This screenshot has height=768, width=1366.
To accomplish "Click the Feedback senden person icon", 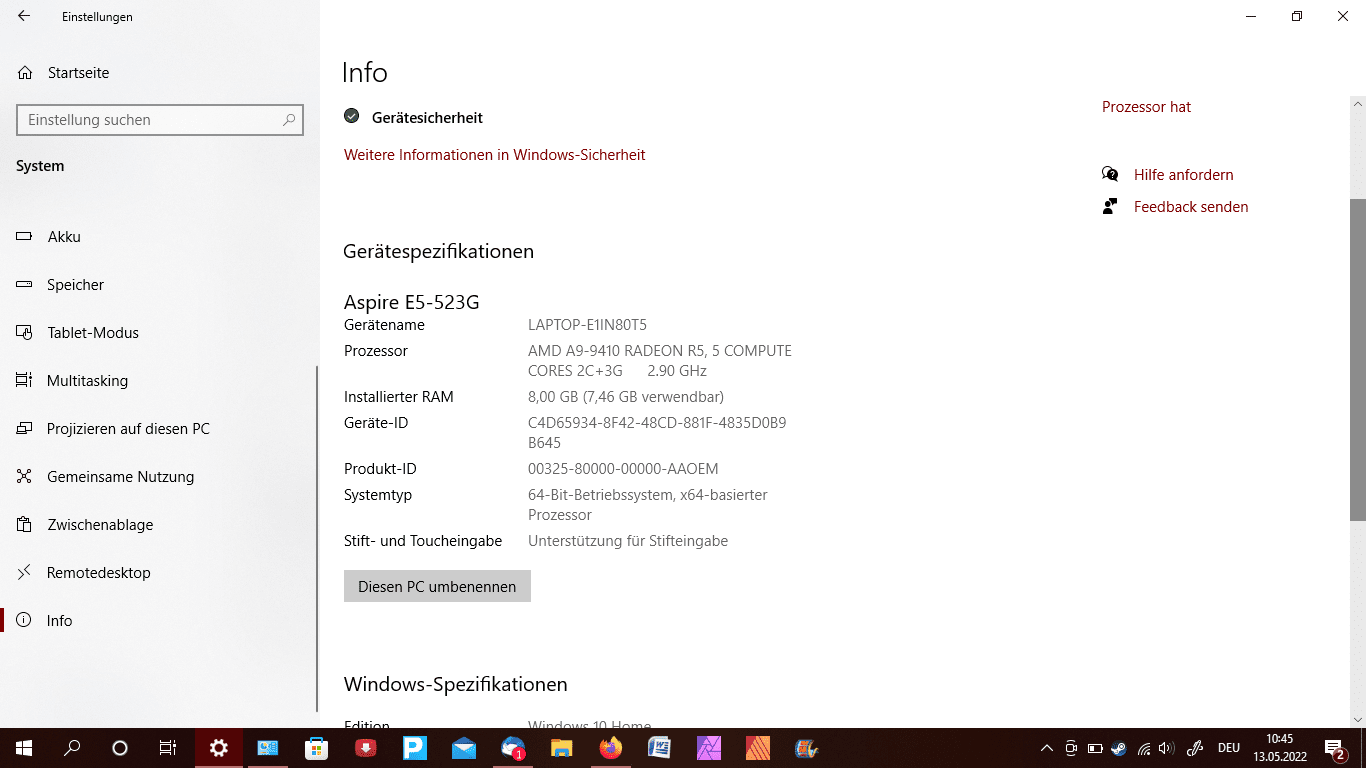I will pos(1110,206).
